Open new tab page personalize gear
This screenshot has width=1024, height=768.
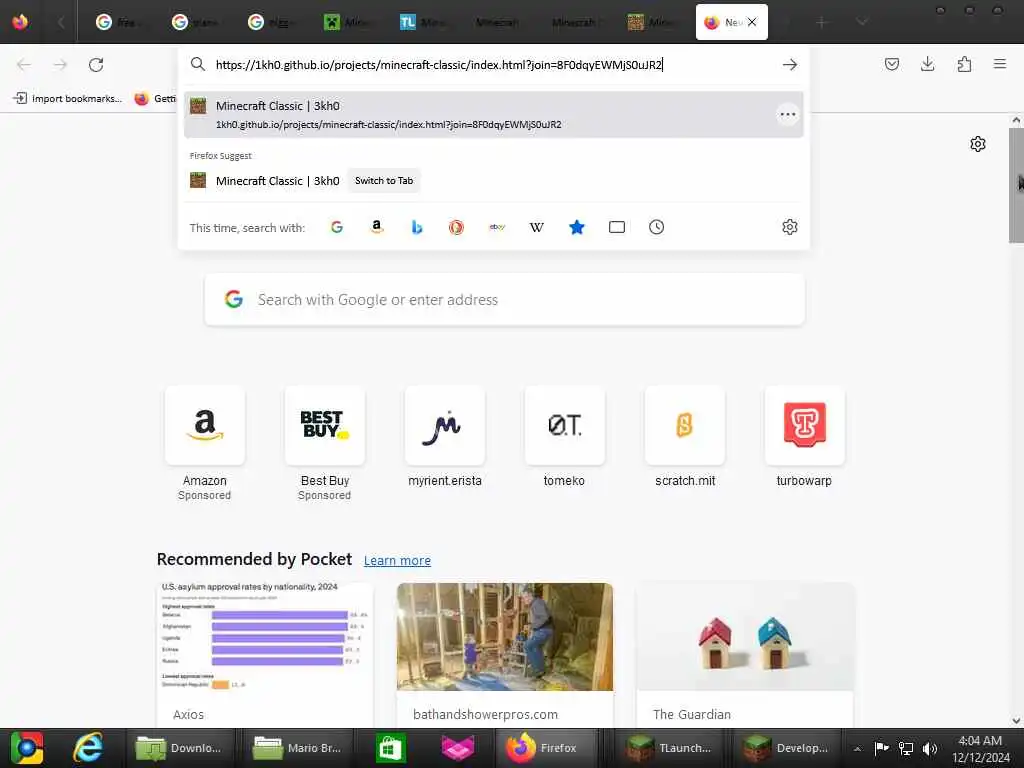tap(978, 144)
